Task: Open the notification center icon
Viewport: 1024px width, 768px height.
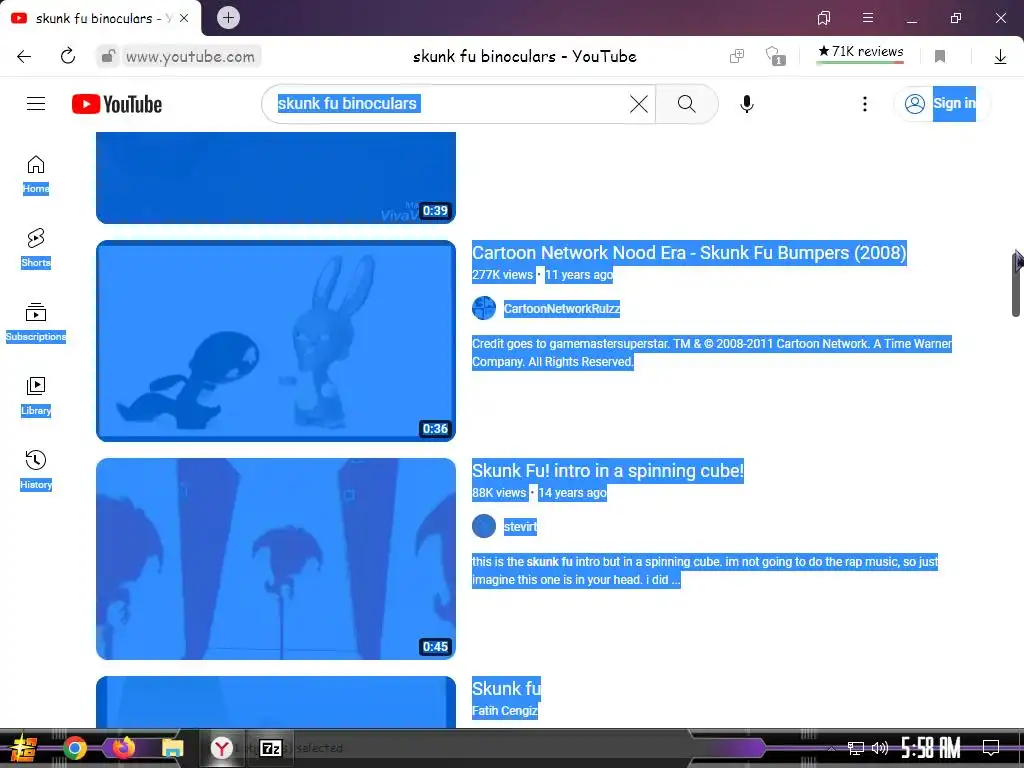Action: tap(991, 748)
